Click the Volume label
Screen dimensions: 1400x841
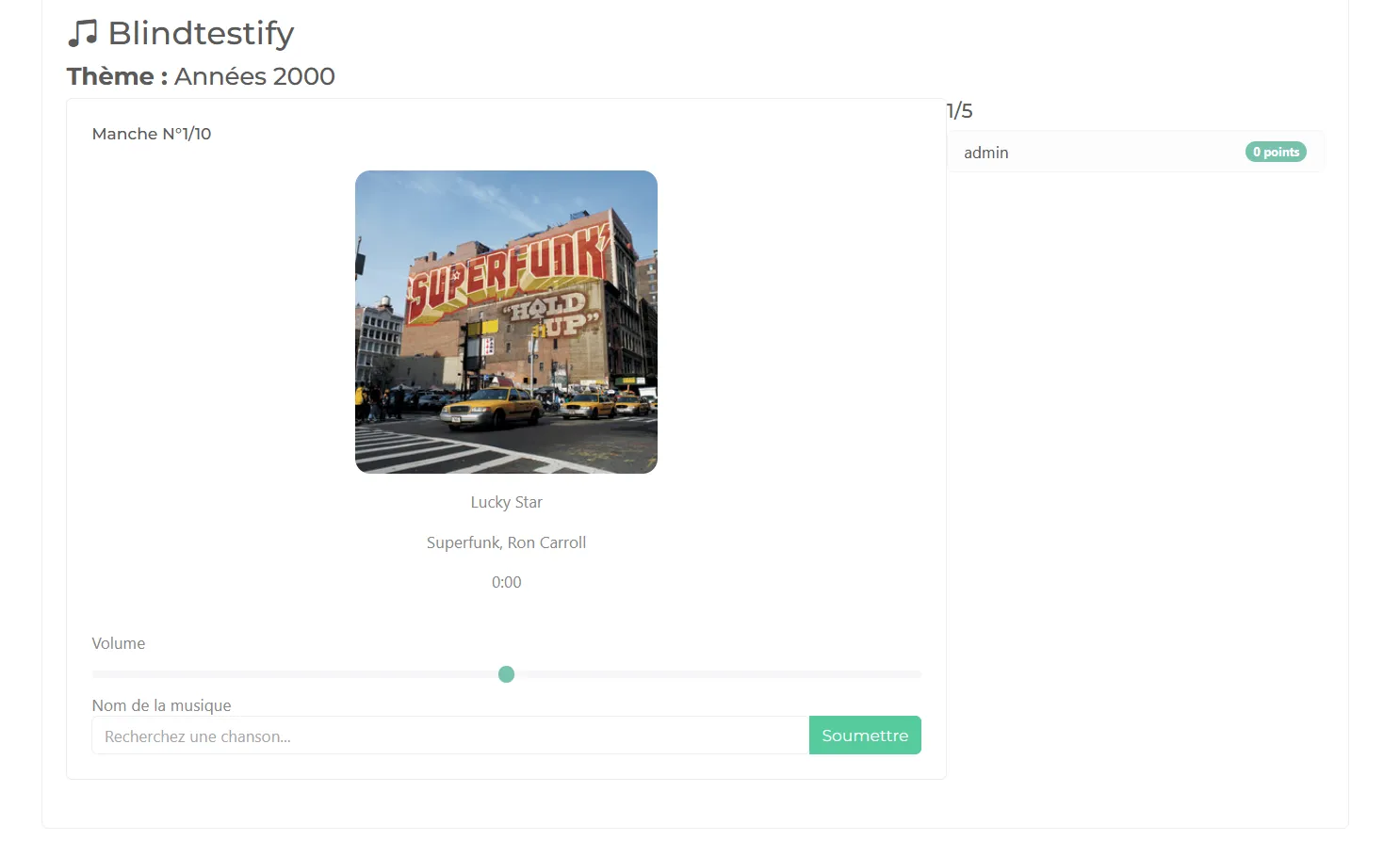pos(119,643)
